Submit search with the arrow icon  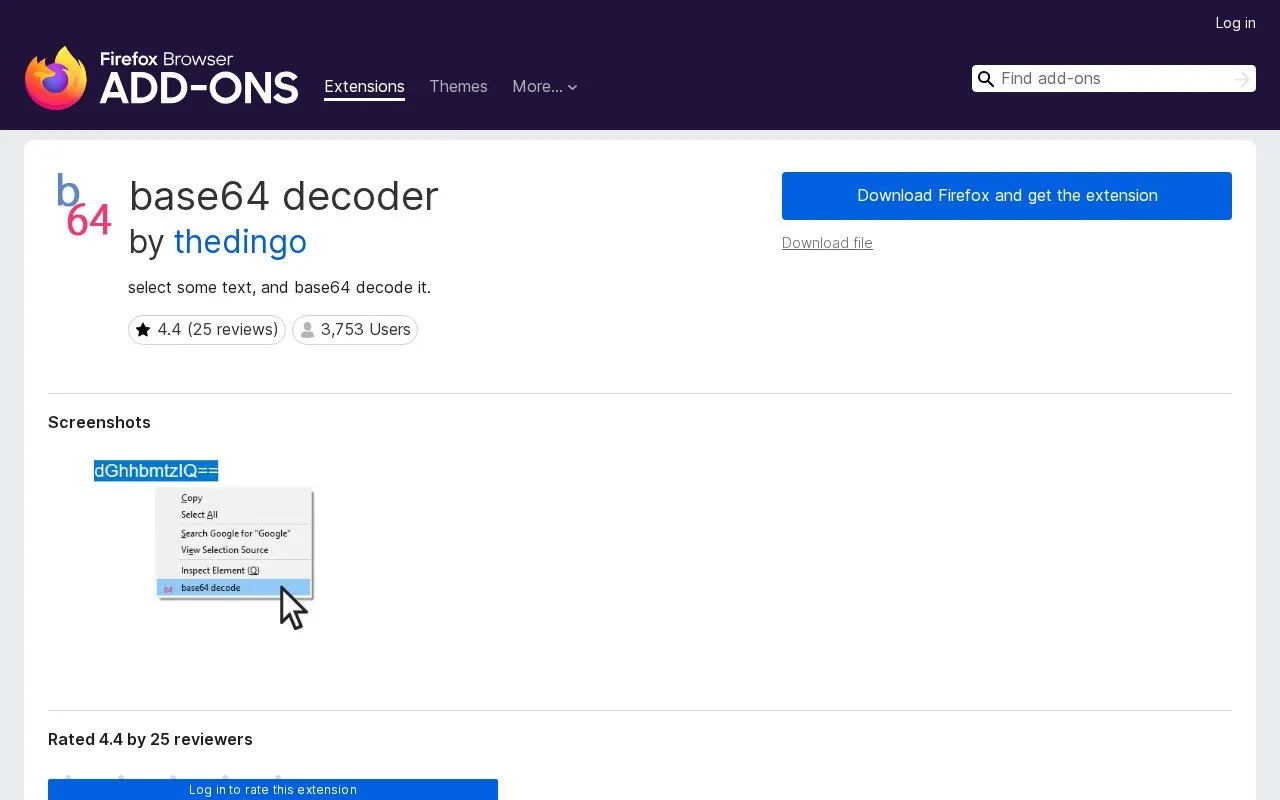pos(1241,79)
